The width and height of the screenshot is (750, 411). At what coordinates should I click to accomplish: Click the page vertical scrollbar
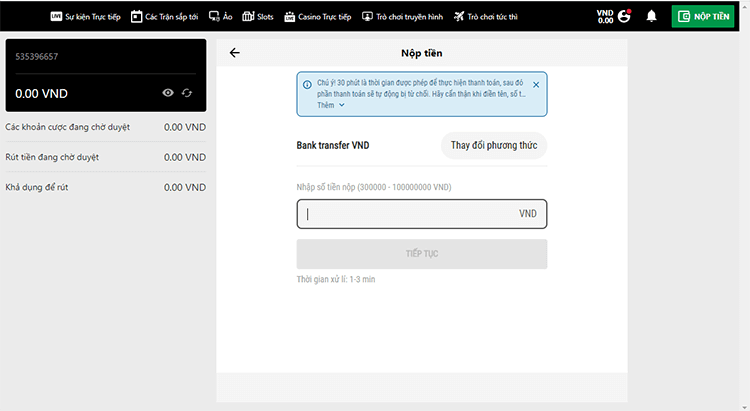[x=745, y=206]
